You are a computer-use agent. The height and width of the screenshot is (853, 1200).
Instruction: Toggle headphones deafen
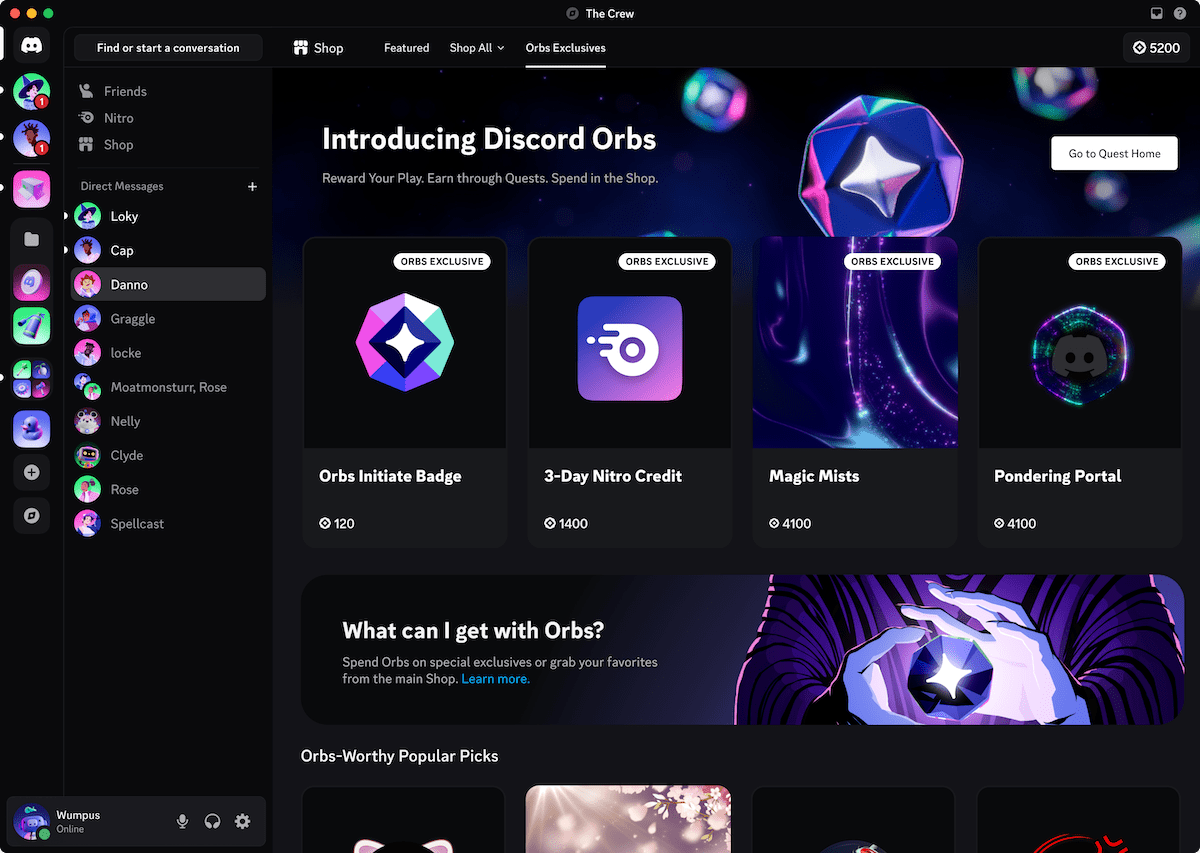point(212,821)
